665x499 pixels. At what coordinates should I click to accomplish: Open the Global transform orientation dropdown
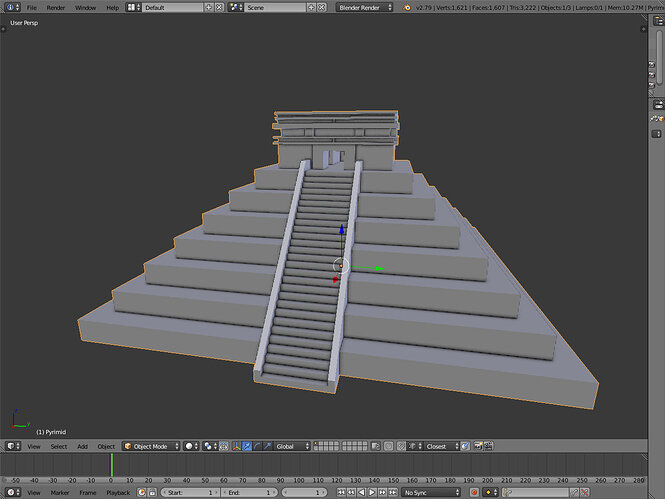pyautogui.click(x=292, y=446)
